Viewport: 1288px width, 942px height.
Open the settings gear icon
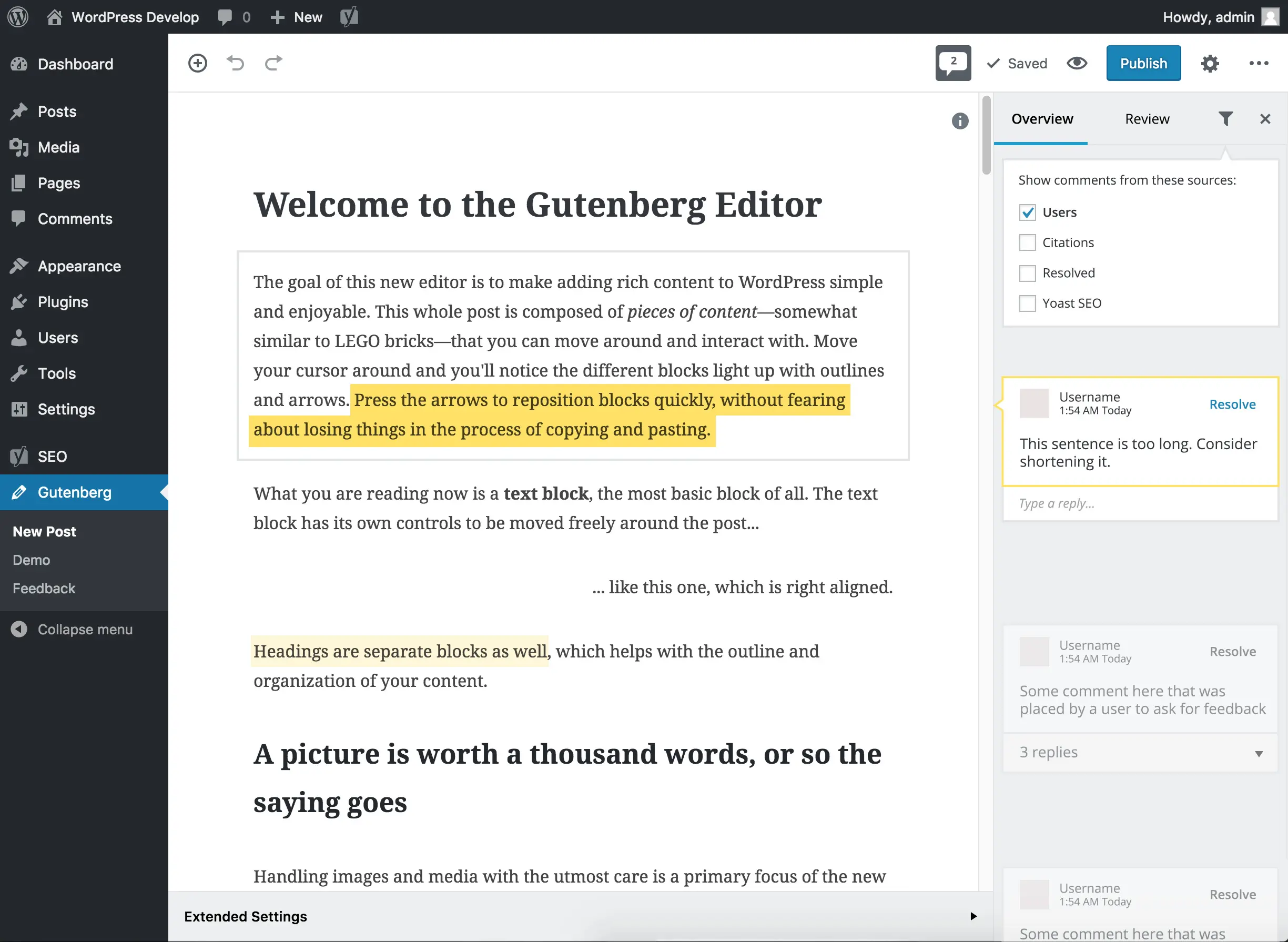click(1209, 63)
